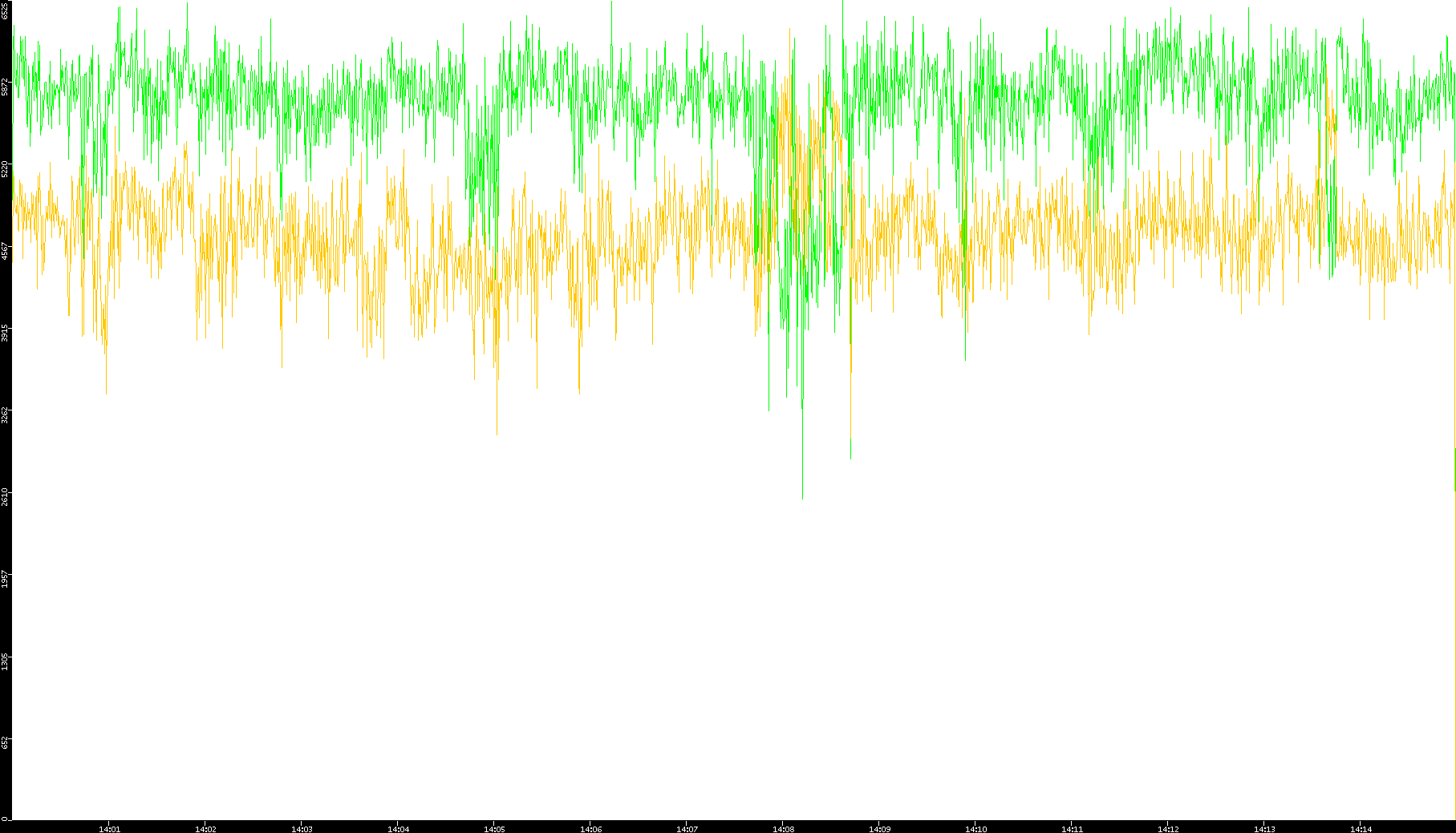
Task: Click the 14:01 time axis label
Action: [x=109, y=829]
